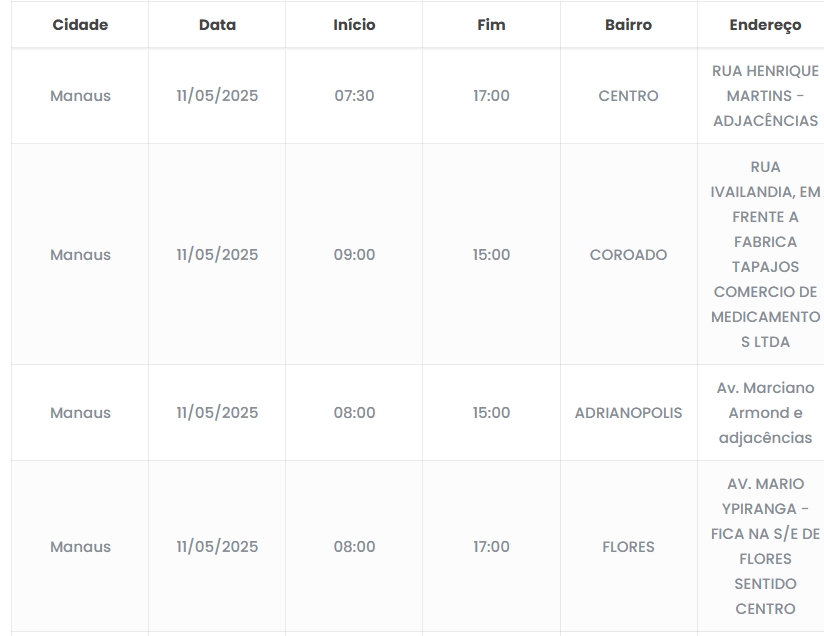Click the Endereço column header
Viewport: 824px width, 636px height.
tap(765, 25)
